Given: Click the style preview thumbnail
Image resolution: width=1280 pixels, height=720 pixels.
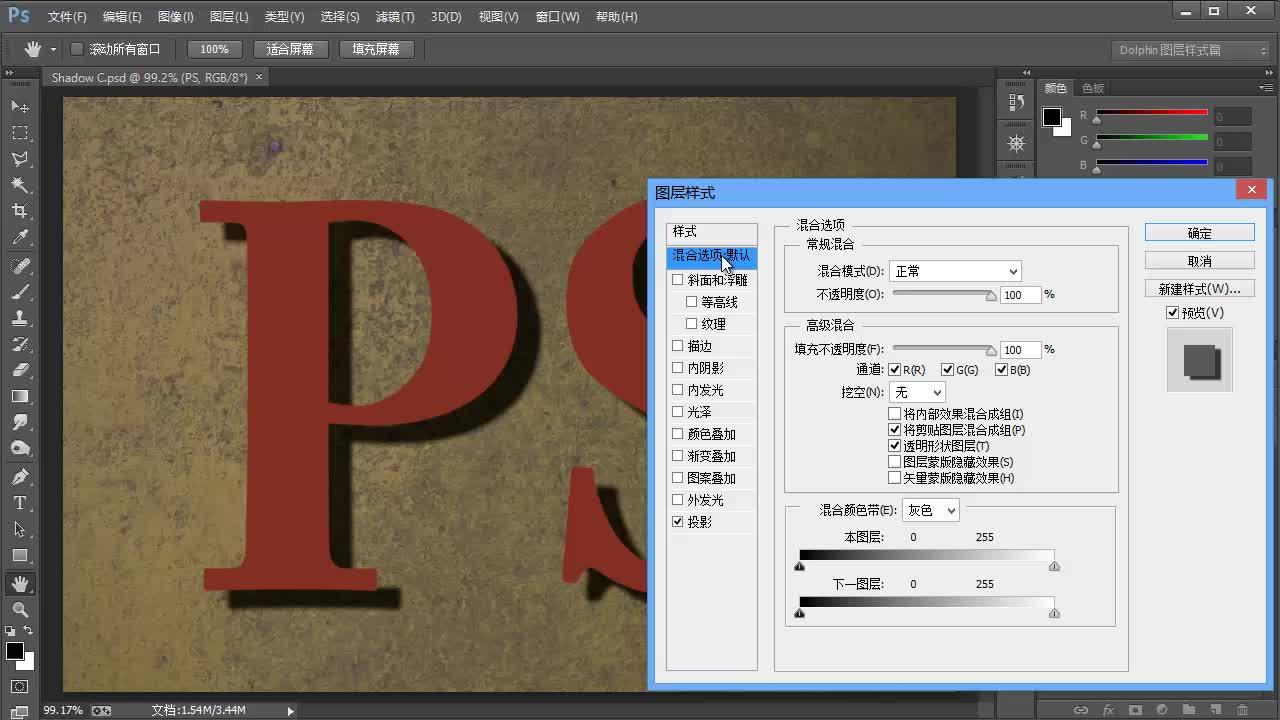Looking at the screenshot, I should point(1200,360).
